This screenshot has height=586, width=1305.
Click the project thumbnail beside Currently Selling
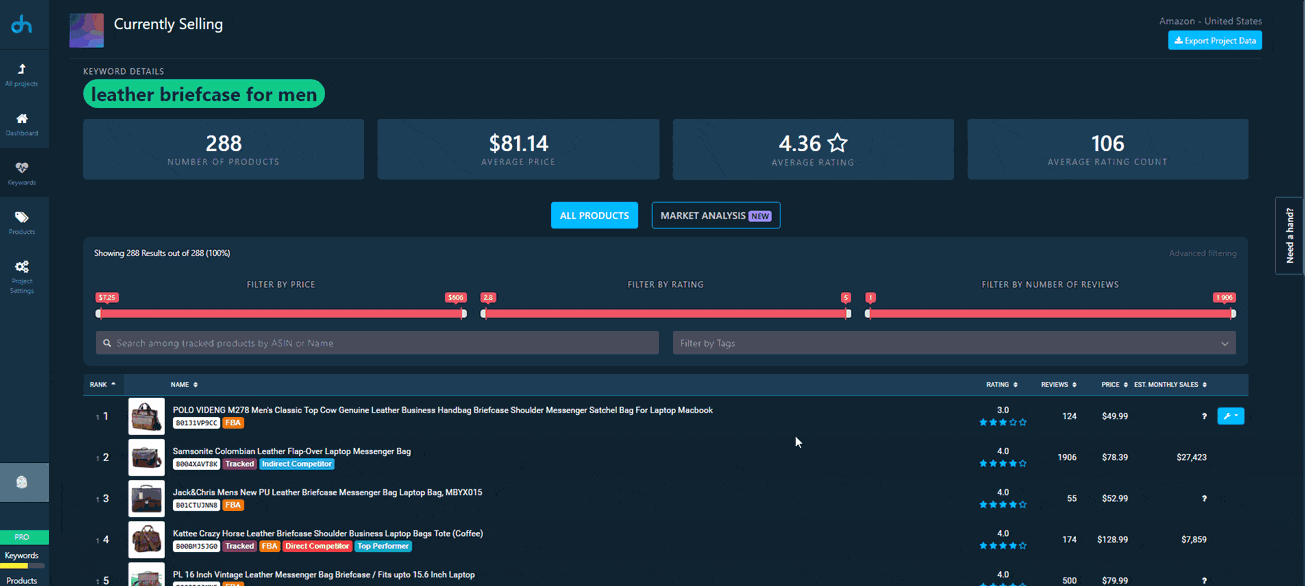[86, 31]
